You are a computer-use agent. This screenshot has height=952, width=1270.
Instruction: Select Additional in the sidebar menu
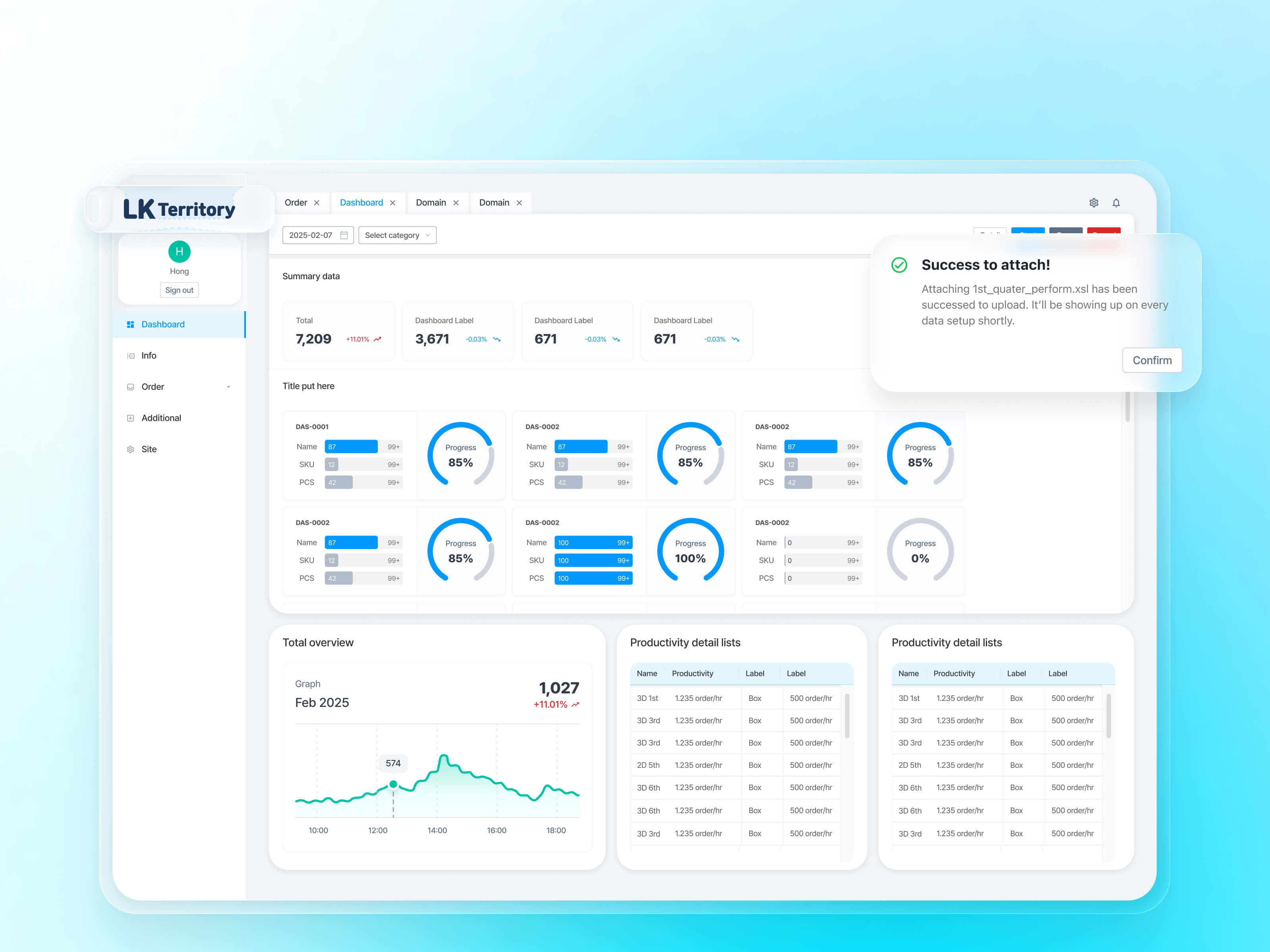[179, 418]
